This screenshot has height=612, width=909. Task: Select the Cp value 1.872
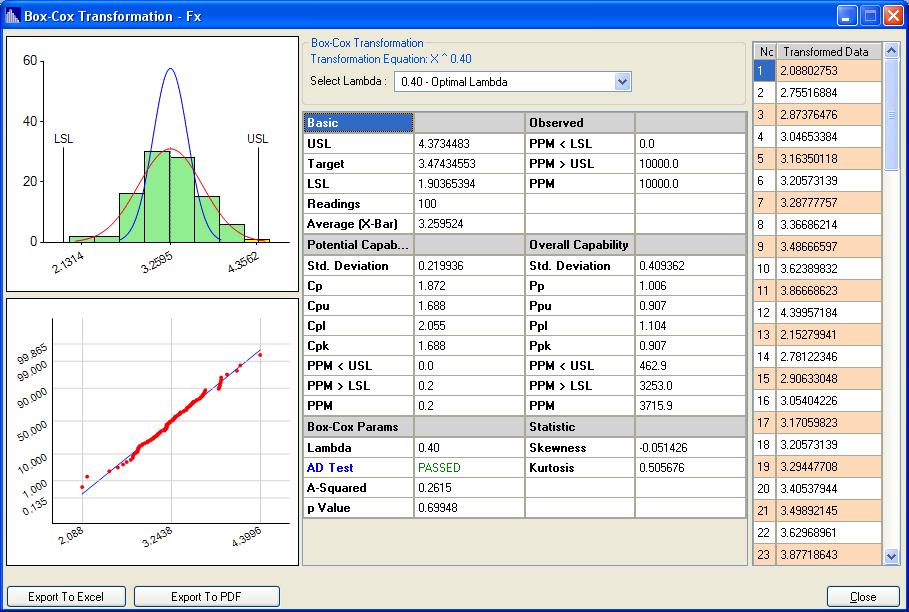469,286
